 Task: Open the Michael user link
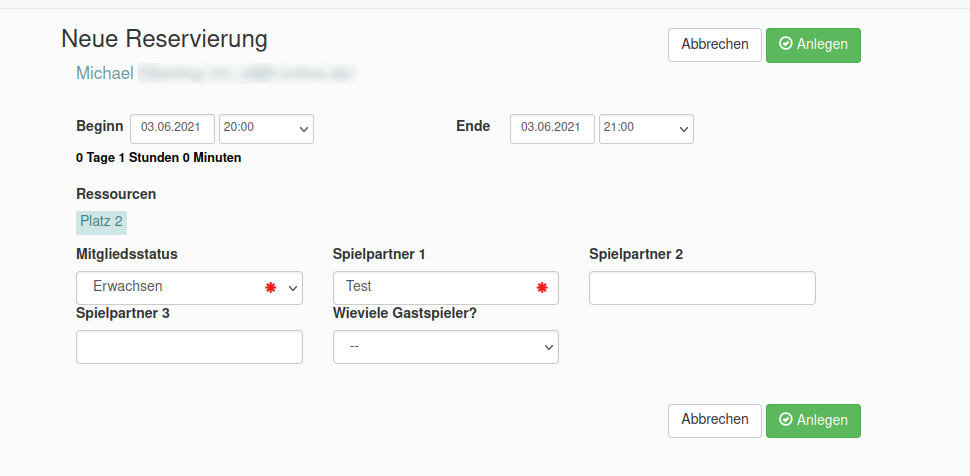[105, 73]
